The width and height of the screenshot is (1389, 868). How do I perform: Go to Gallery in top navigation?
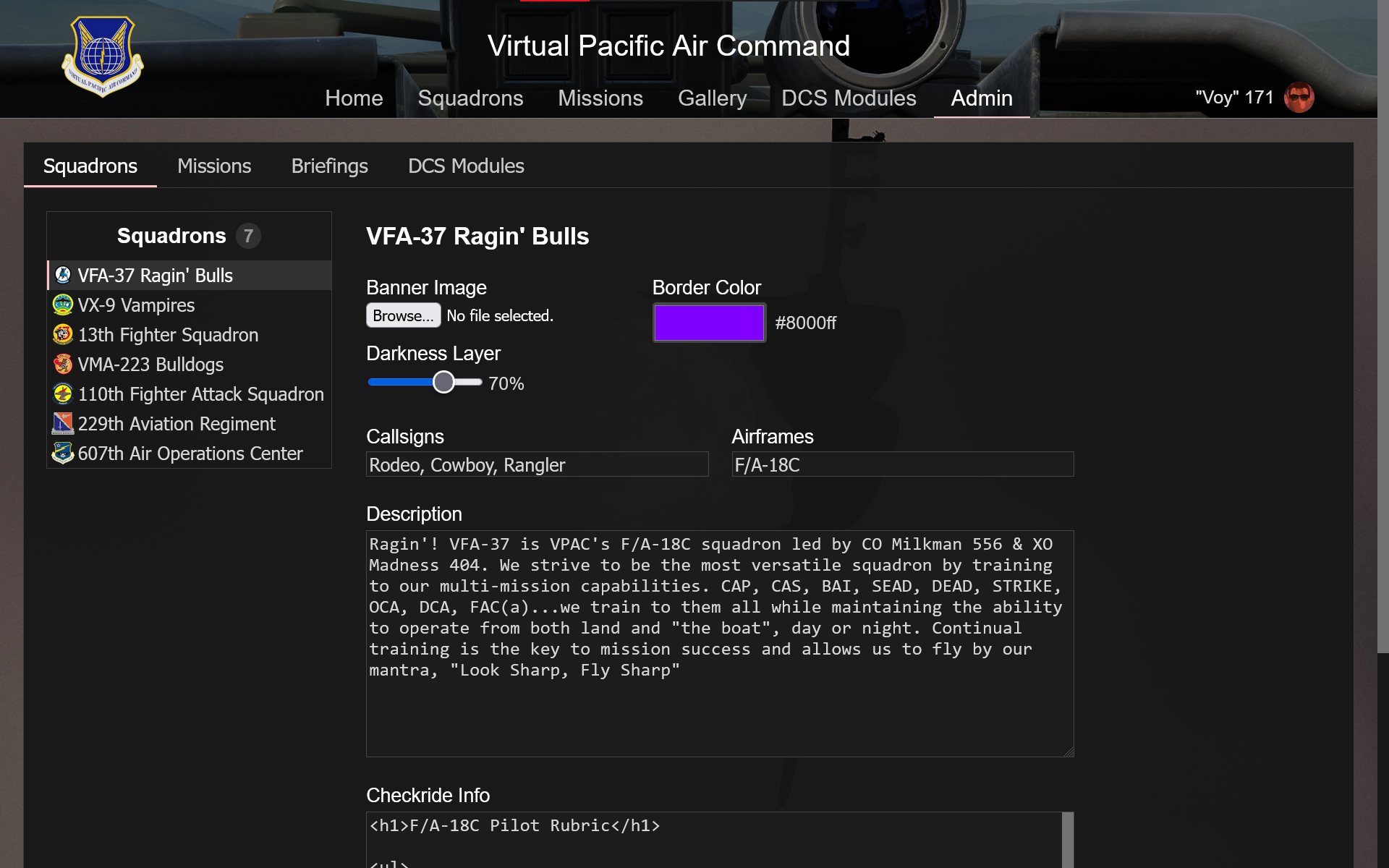[712, 98]
